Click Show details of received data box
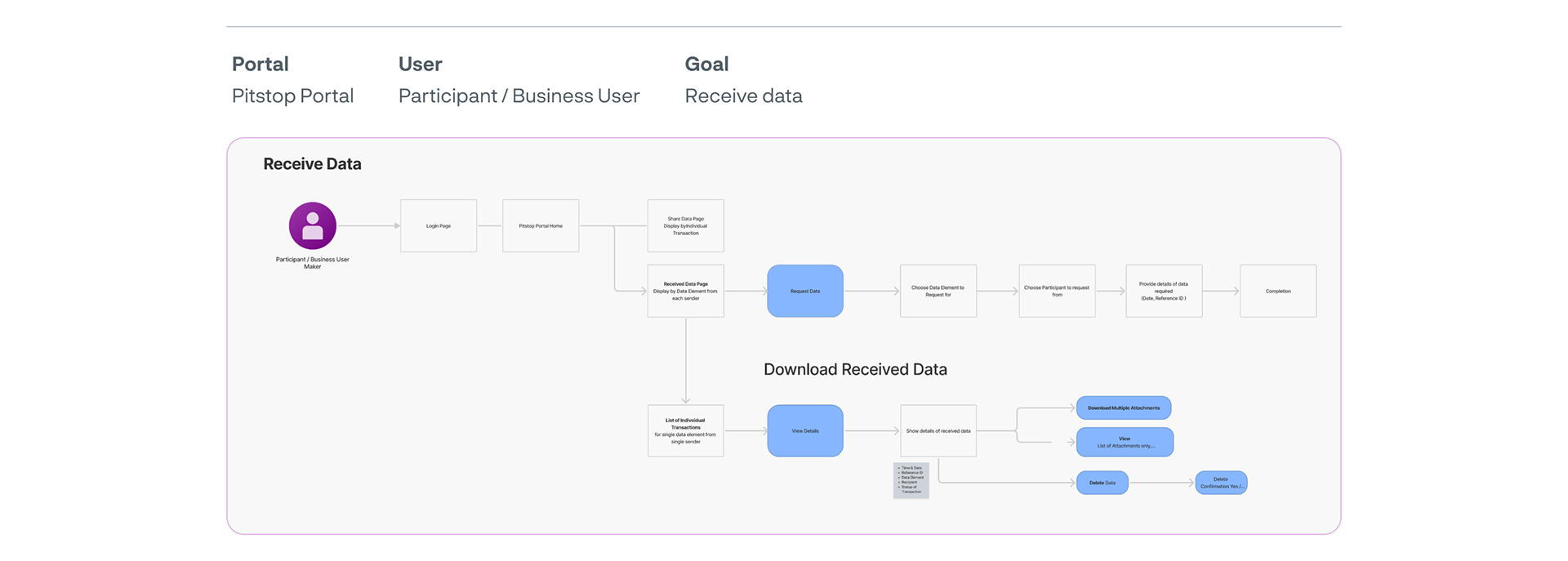 point(938,430)
